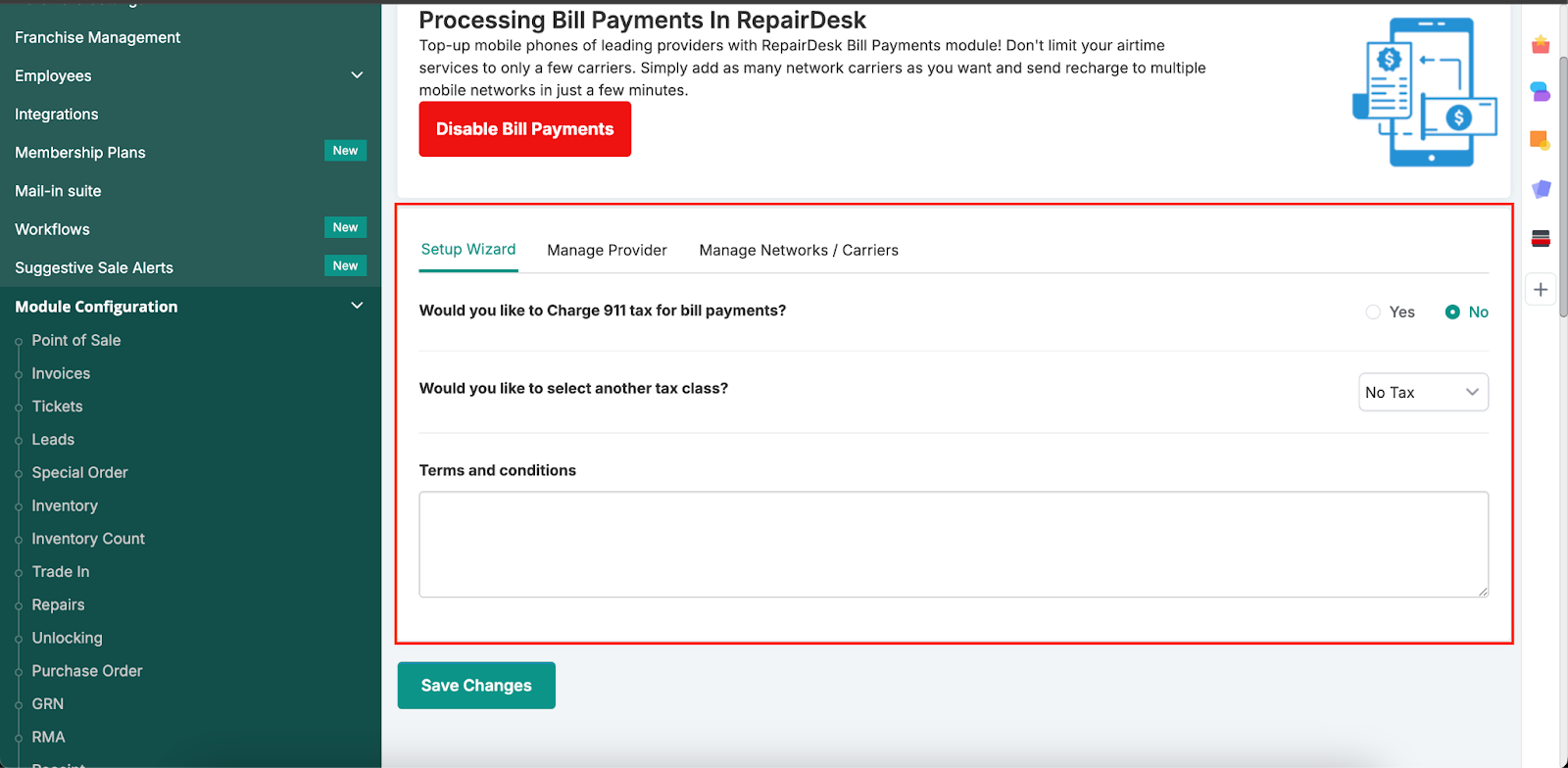This screenshot has height=768, width=1568.
Task: Open Unlocking module configuration
Action: [x=67, y=638]
